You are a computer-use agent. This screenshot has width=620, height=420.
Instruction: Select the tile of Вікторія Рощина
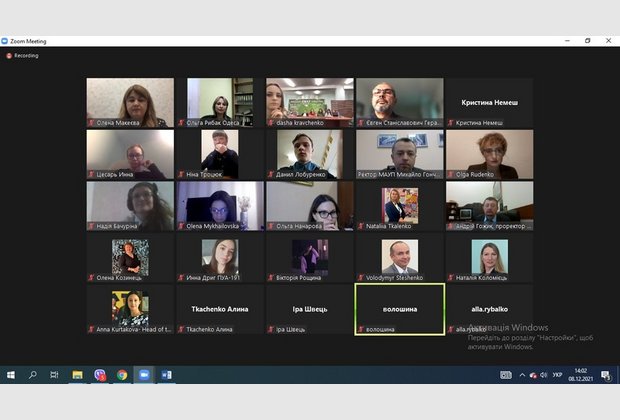coord(310,257)
